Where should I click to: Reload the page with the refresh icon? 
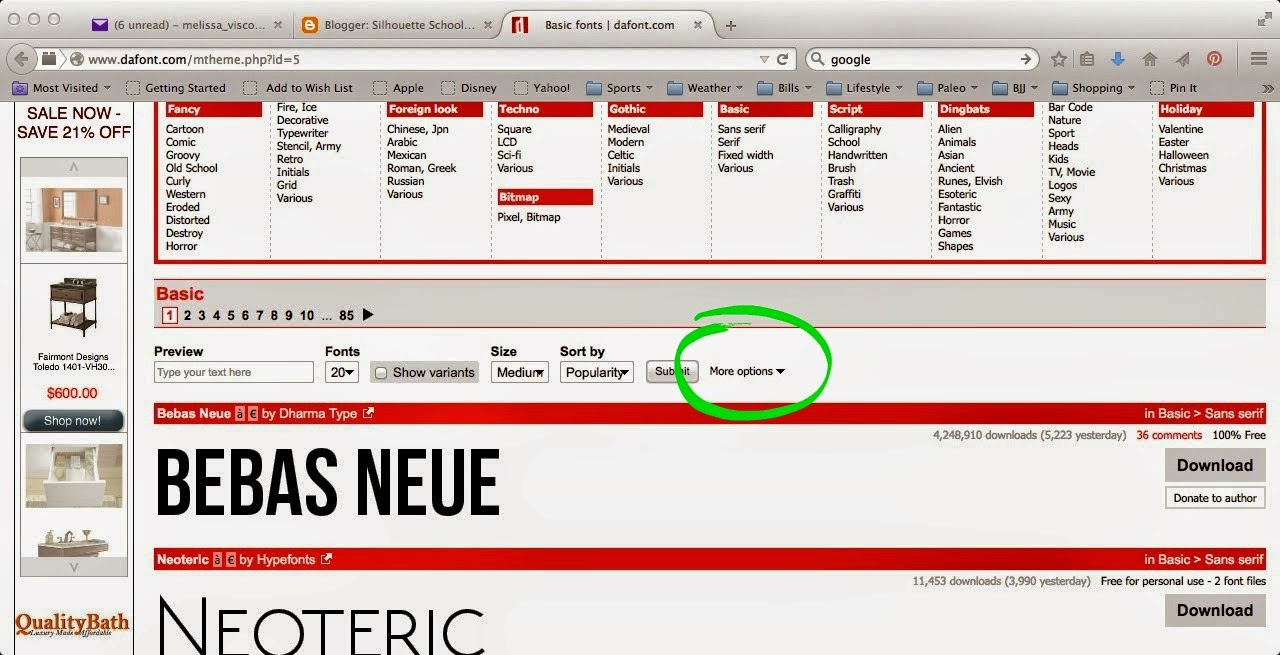(x=784, y=59)
